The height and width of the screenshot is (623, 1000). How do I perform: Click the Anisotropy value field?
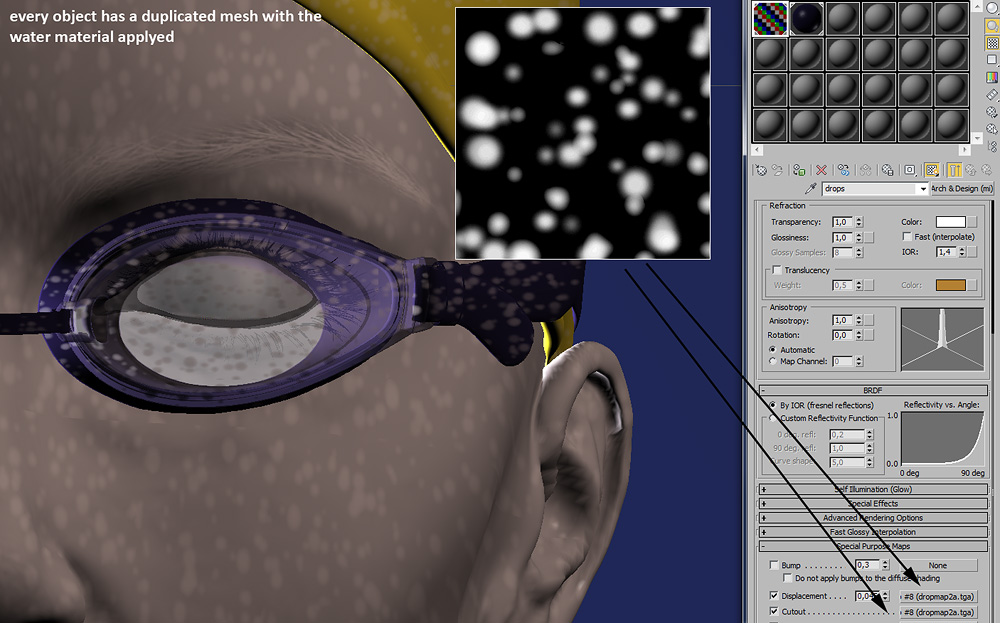pyautogui.click(x=842, y=320)
